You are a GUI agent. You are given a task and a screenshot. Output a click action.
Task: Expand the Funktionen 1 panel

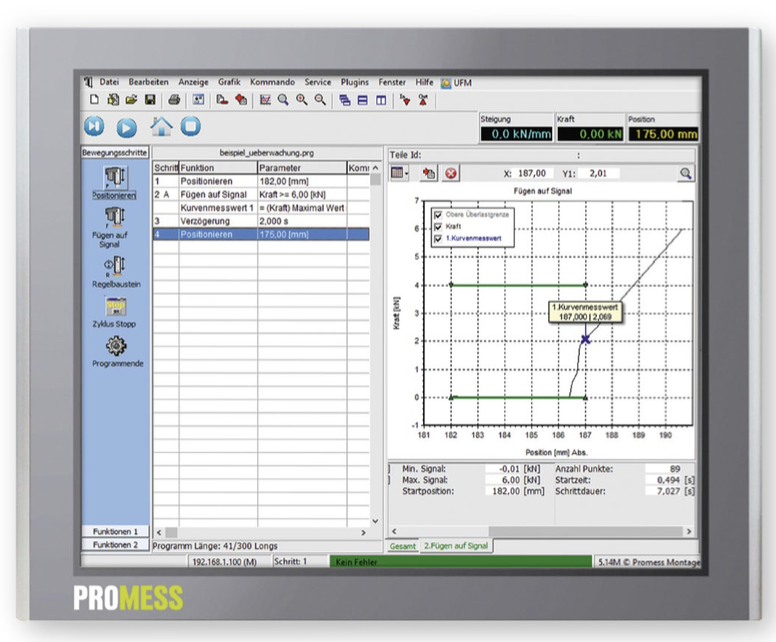click(x=115, y=531)
